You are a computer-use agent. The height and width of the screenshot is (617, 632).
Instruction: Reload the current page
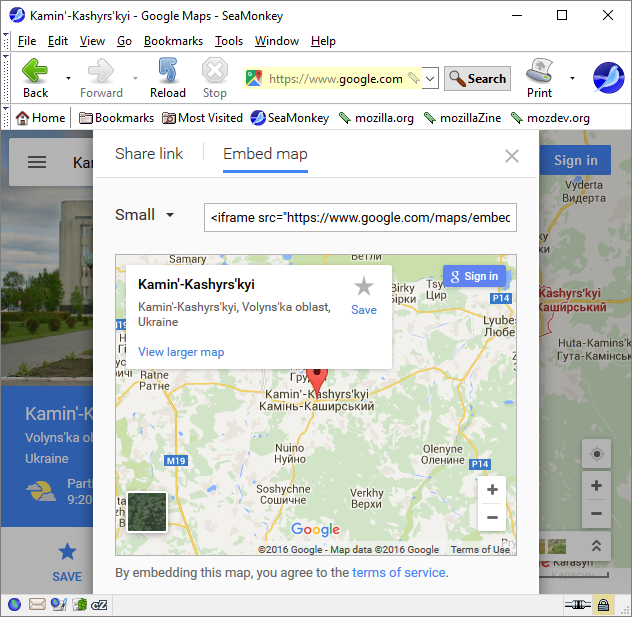[x=168, y=78]
